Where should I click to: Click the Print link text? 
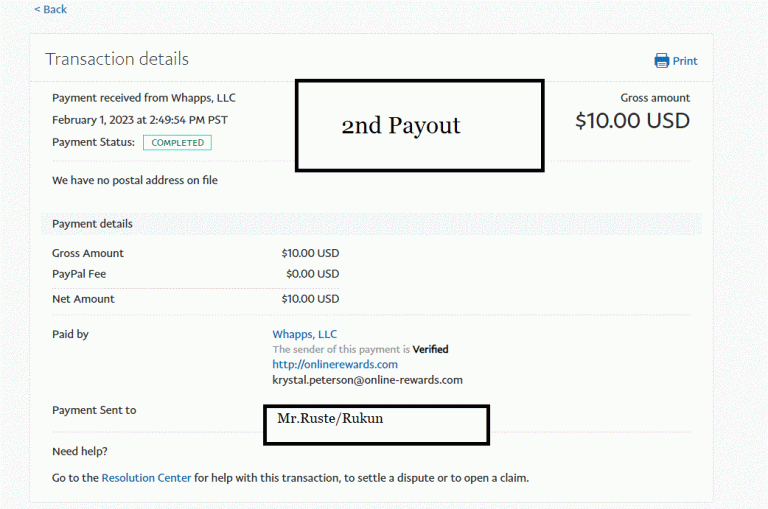(x=685, y=61)
